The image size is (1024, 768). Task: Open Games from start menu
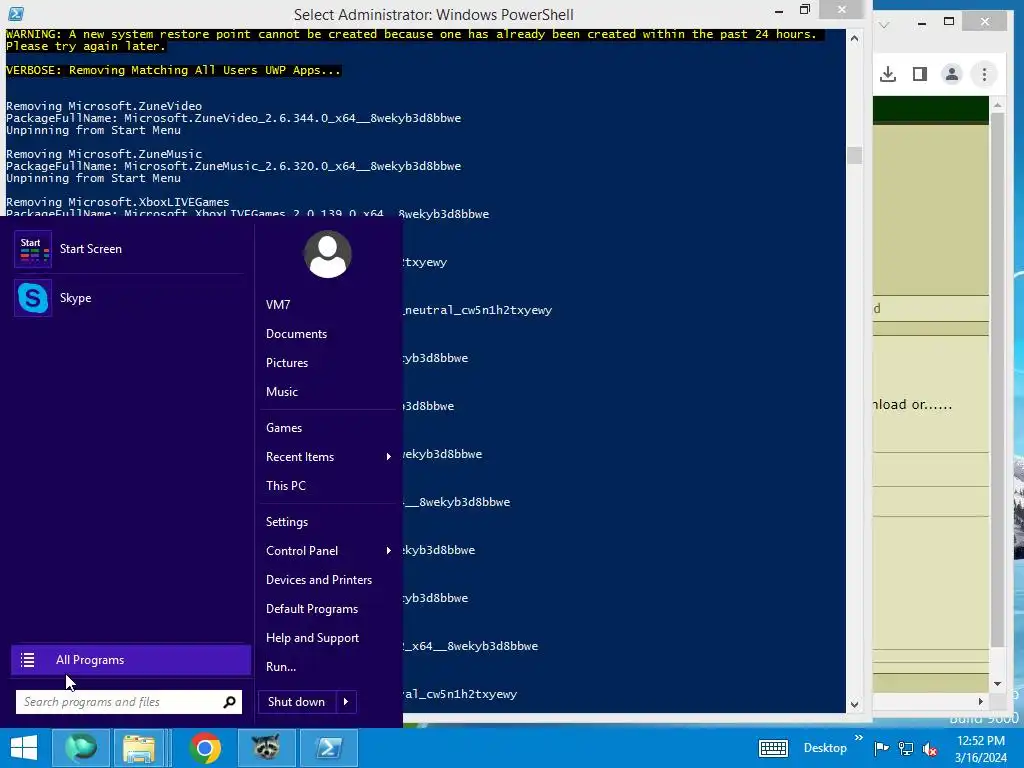[x=283, y=428]
